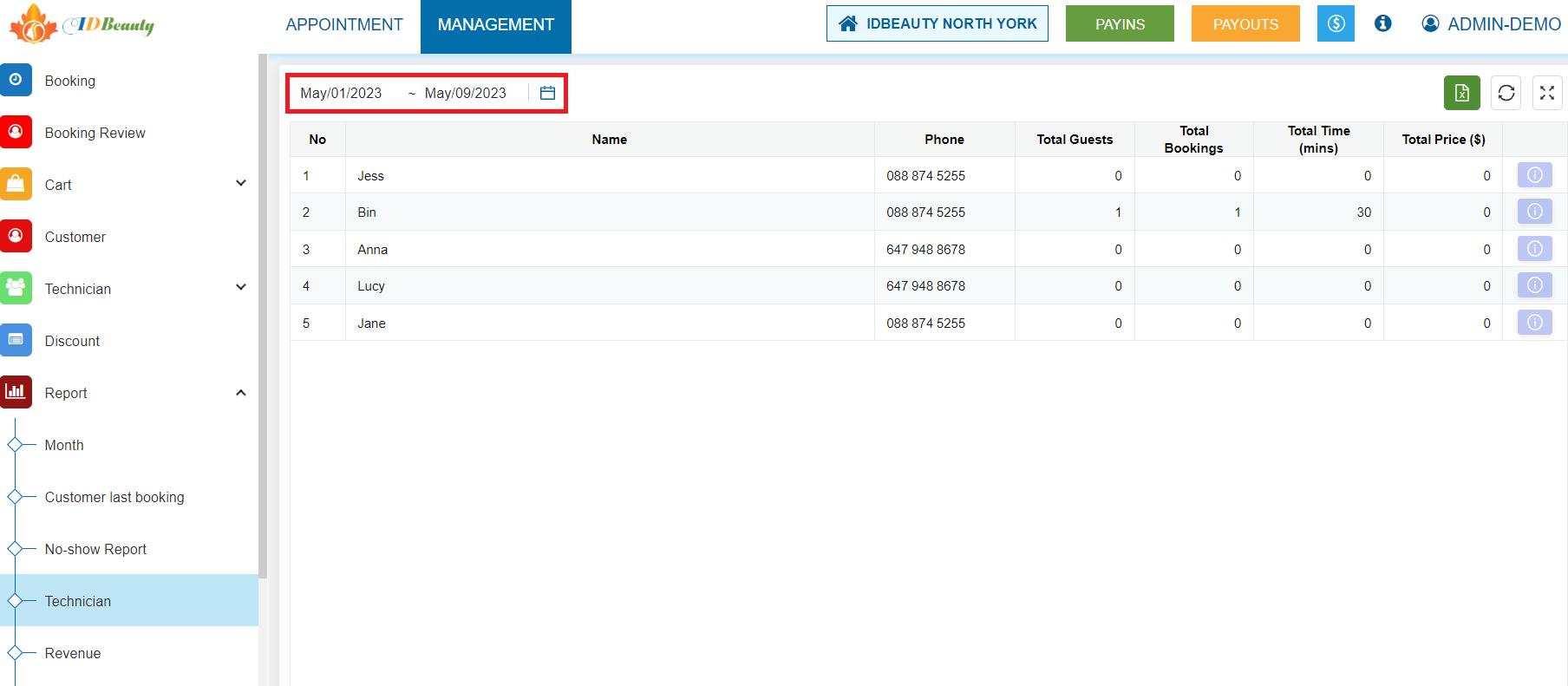The image size is (1568, 686).
Task: Click the Phone column header
Action: [x=944, y=140]
